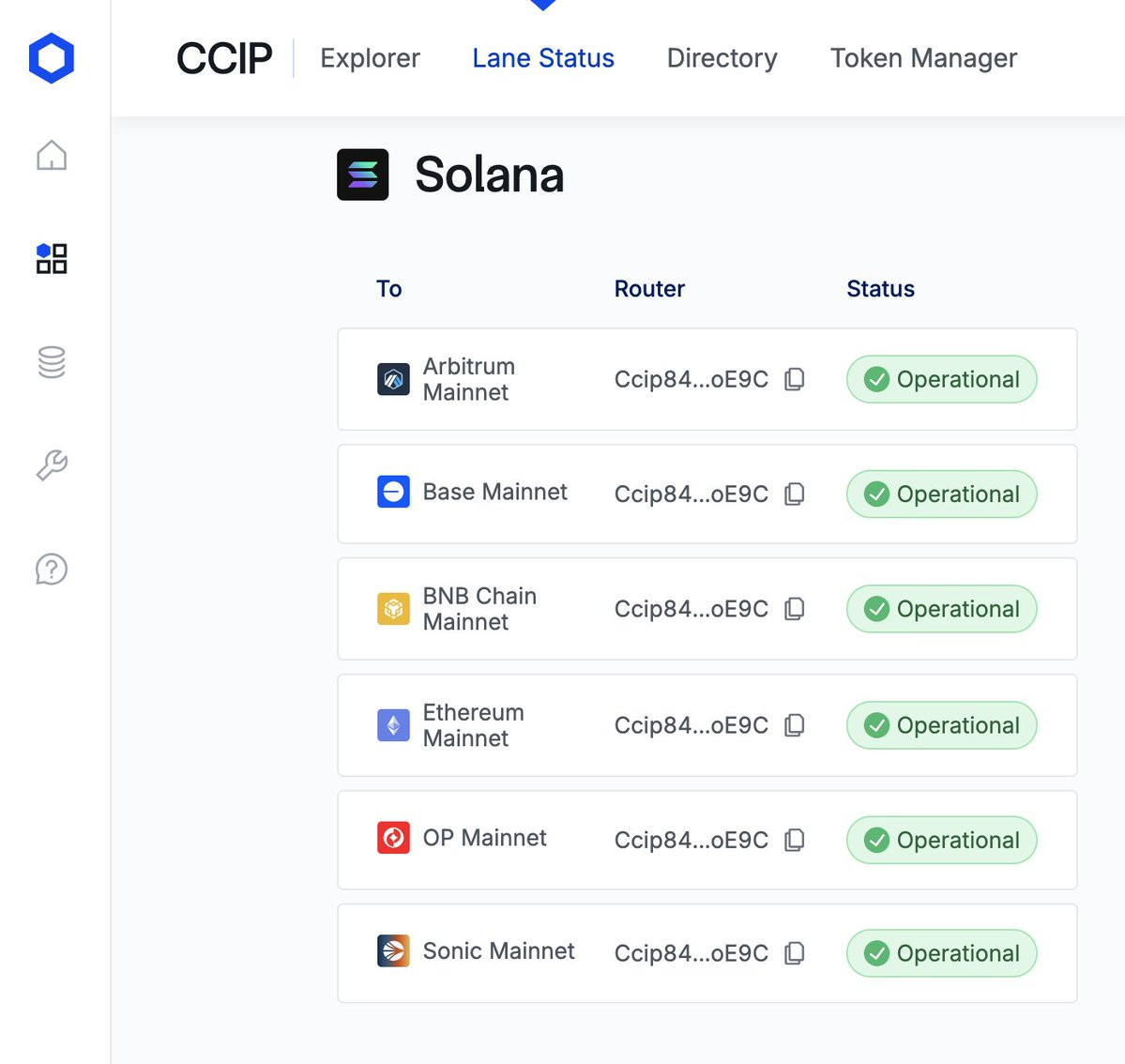The height and width of the screenshot is (1064, 1125).
Task: Click the Ccip84...oE9C address in BNB Chain row
Action: (691, 608)
